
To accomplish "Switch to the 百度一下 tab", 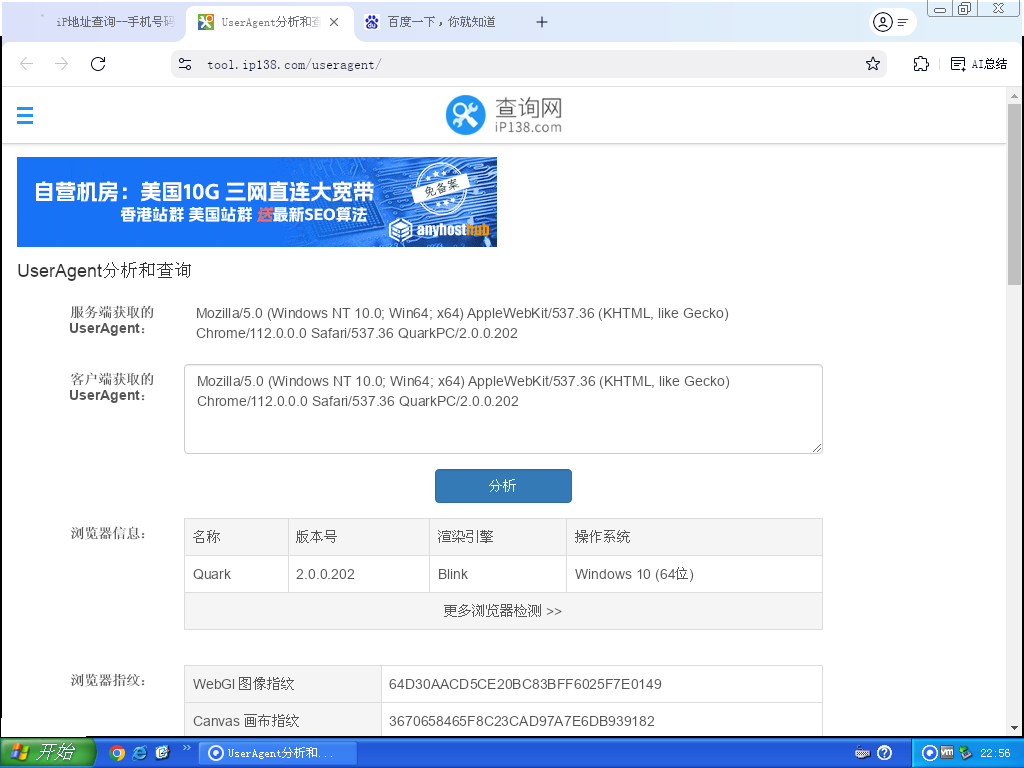I will (440, 22).
